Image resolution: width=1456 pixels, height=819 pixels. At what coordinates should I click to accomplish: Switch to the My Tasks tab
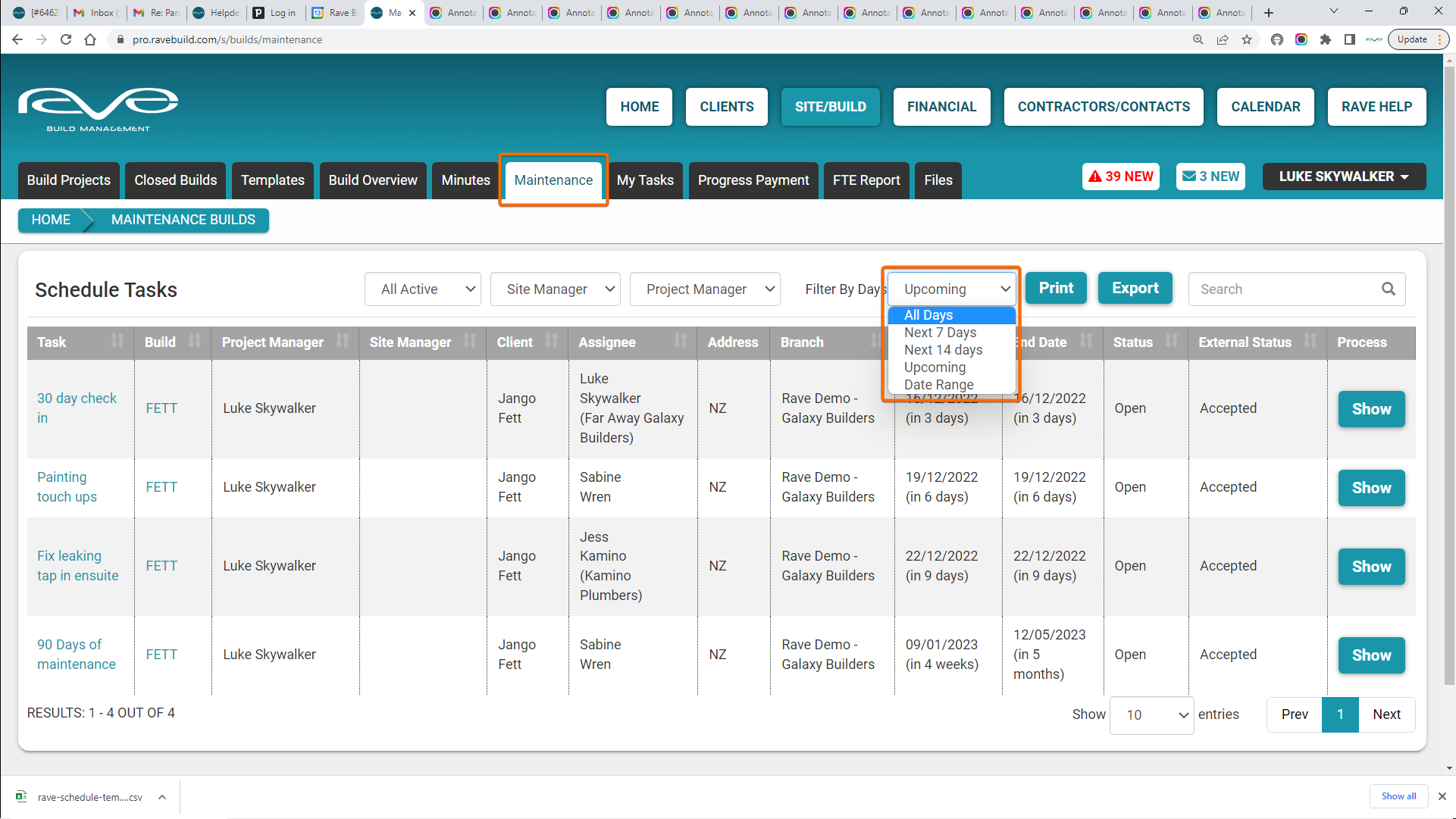[645, 180]
